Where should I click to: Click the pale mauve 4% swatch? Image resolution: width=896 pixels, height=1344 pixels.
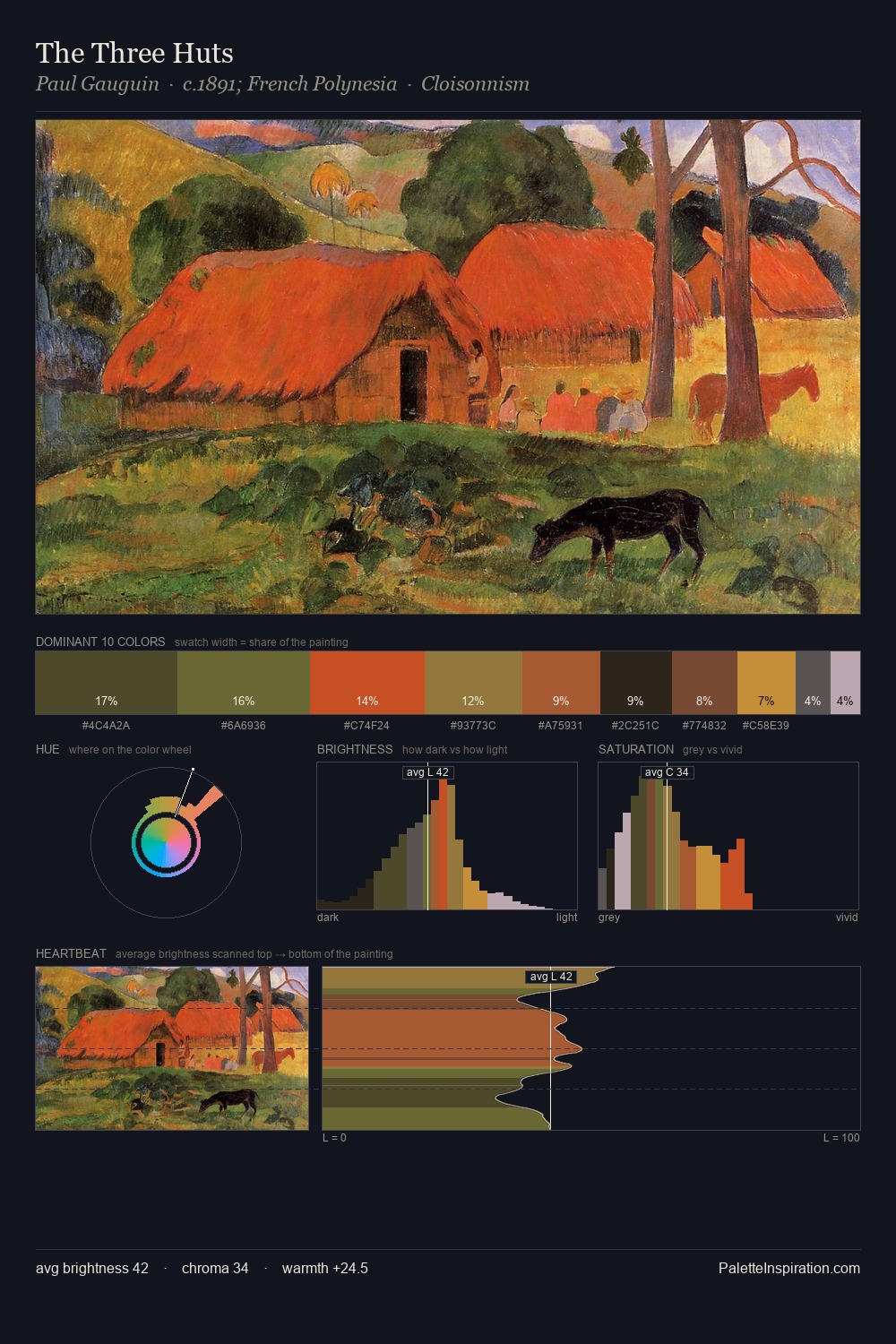click(x=845, y=683)
